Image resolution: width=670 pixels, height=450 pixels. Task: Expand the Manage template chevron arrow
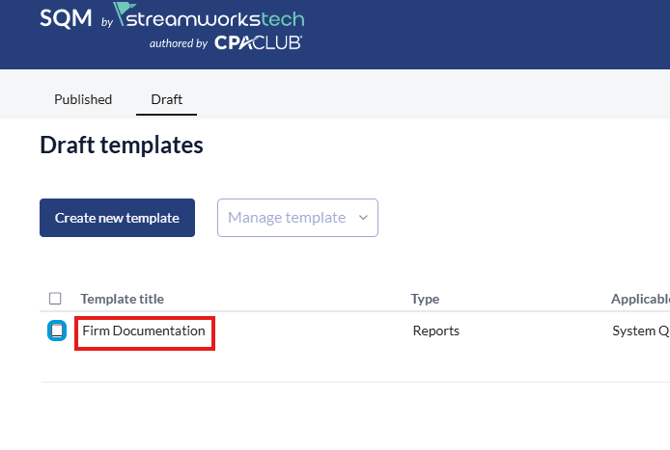coord(363,217)
